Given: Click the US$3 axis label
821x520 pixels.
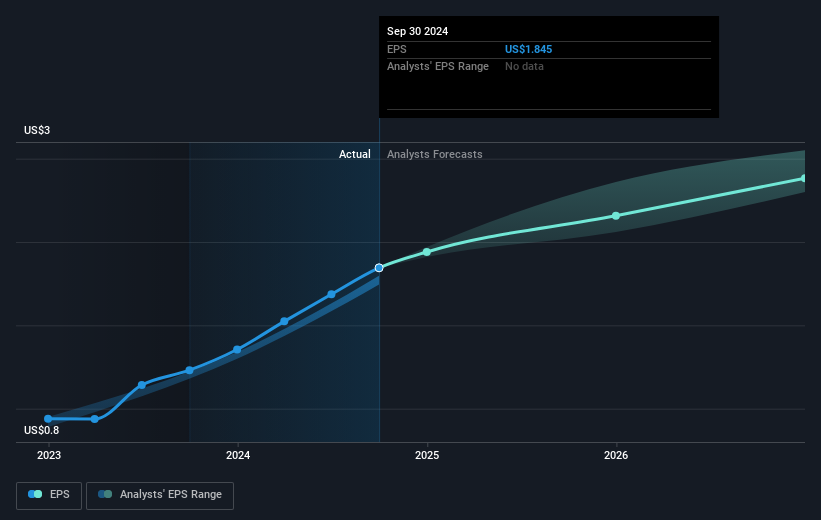Looking at the screenshot, I should point(37,130).
